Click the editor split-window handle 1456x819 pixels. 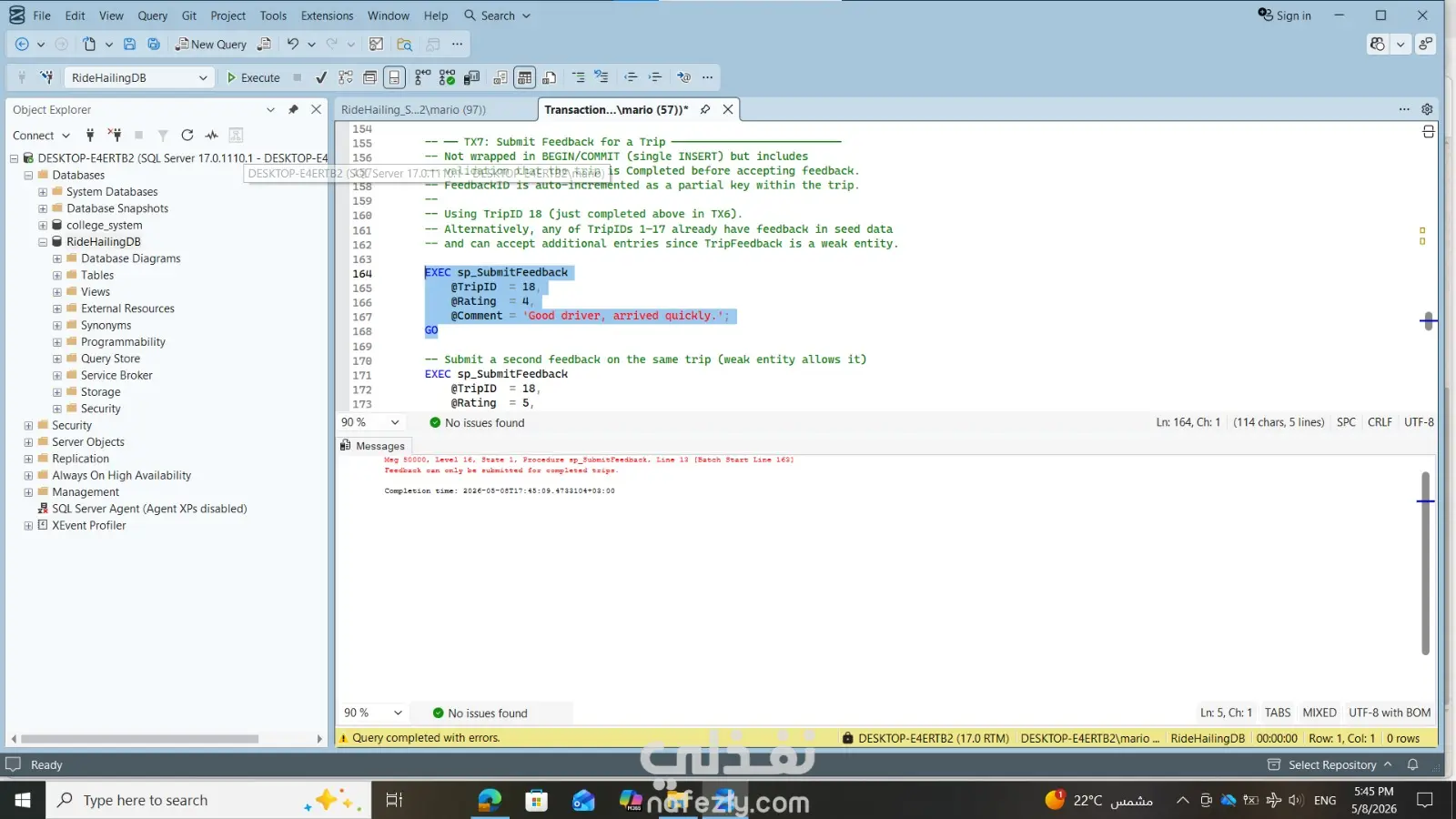pos(1429,132)
